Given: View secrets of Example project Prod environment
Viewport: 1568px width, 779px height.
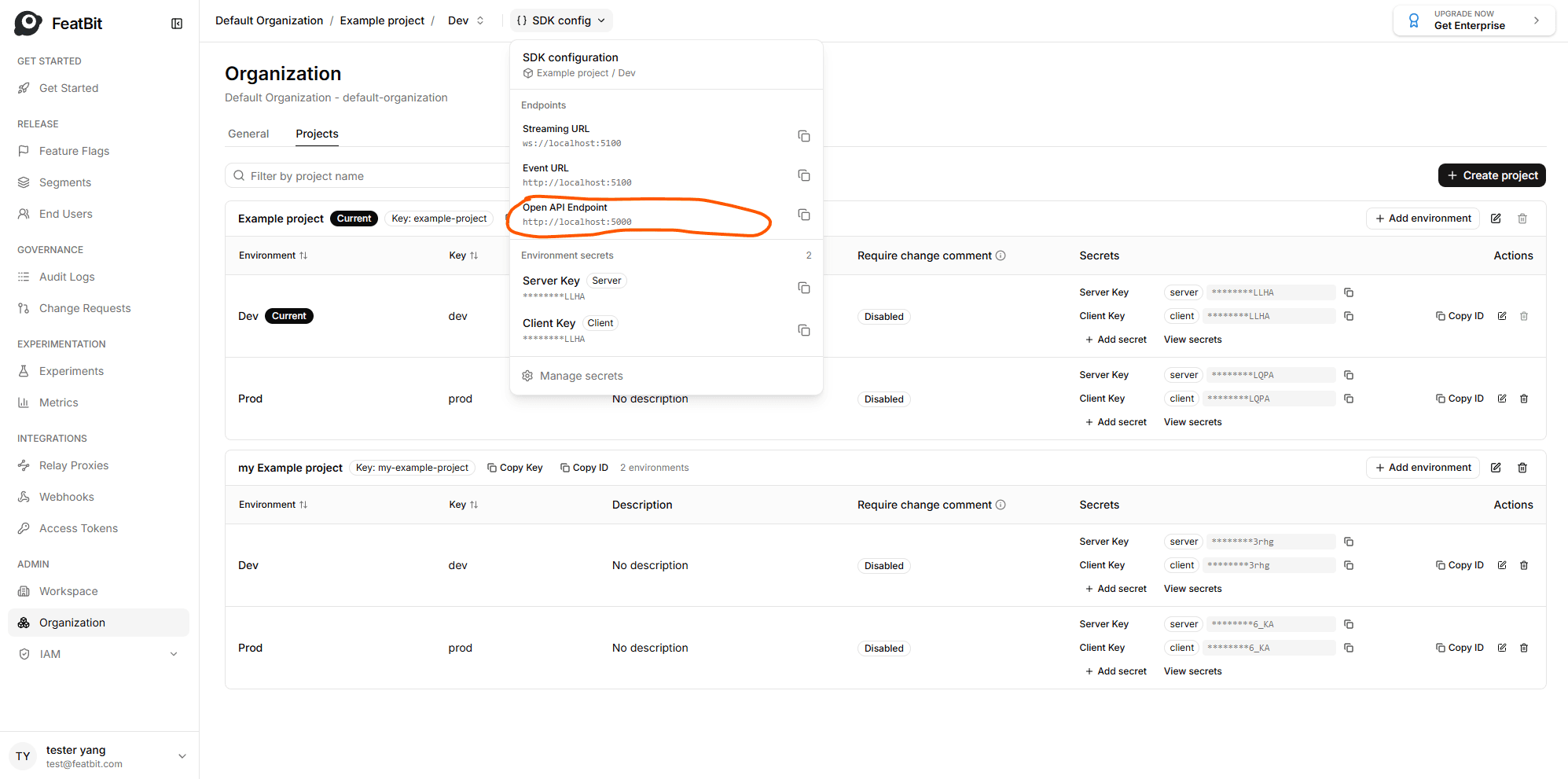Looking at the screenshot, I should pos(1192,422).
